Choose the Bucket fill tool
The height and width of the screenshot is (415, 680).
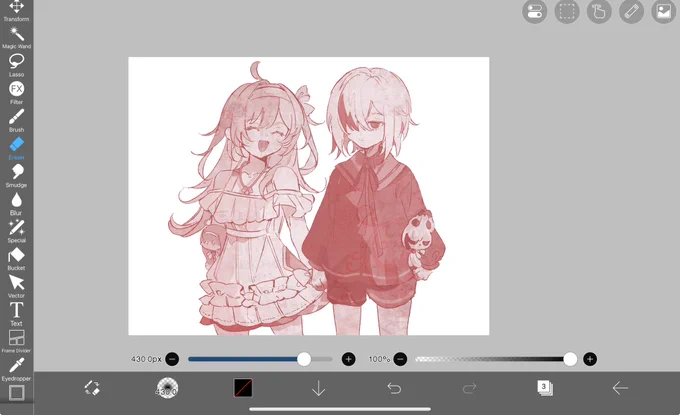(x=16, y=259)
